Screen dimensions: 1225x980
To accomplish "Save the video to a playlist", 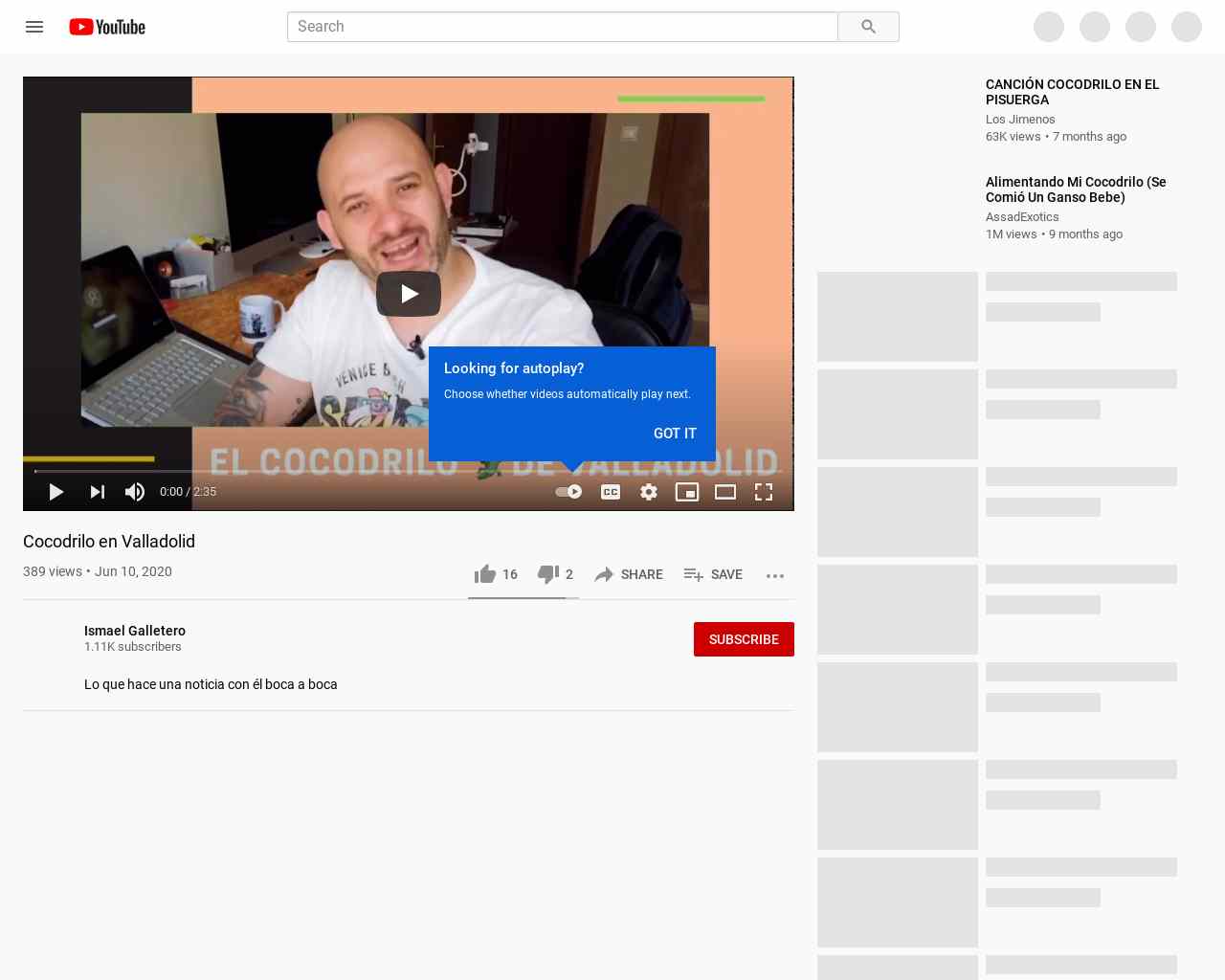I will [x=713, y=574].
